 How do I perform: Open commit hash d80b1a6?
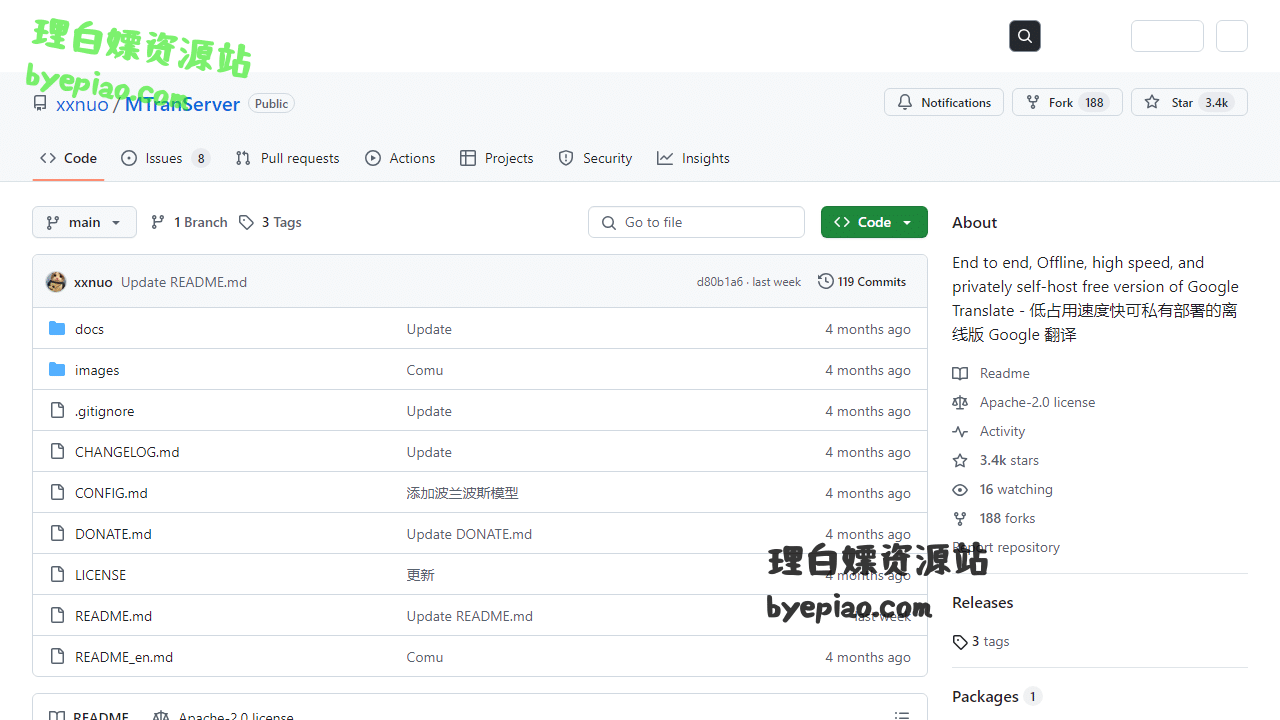pyautogui.click(x=720, y=282)
